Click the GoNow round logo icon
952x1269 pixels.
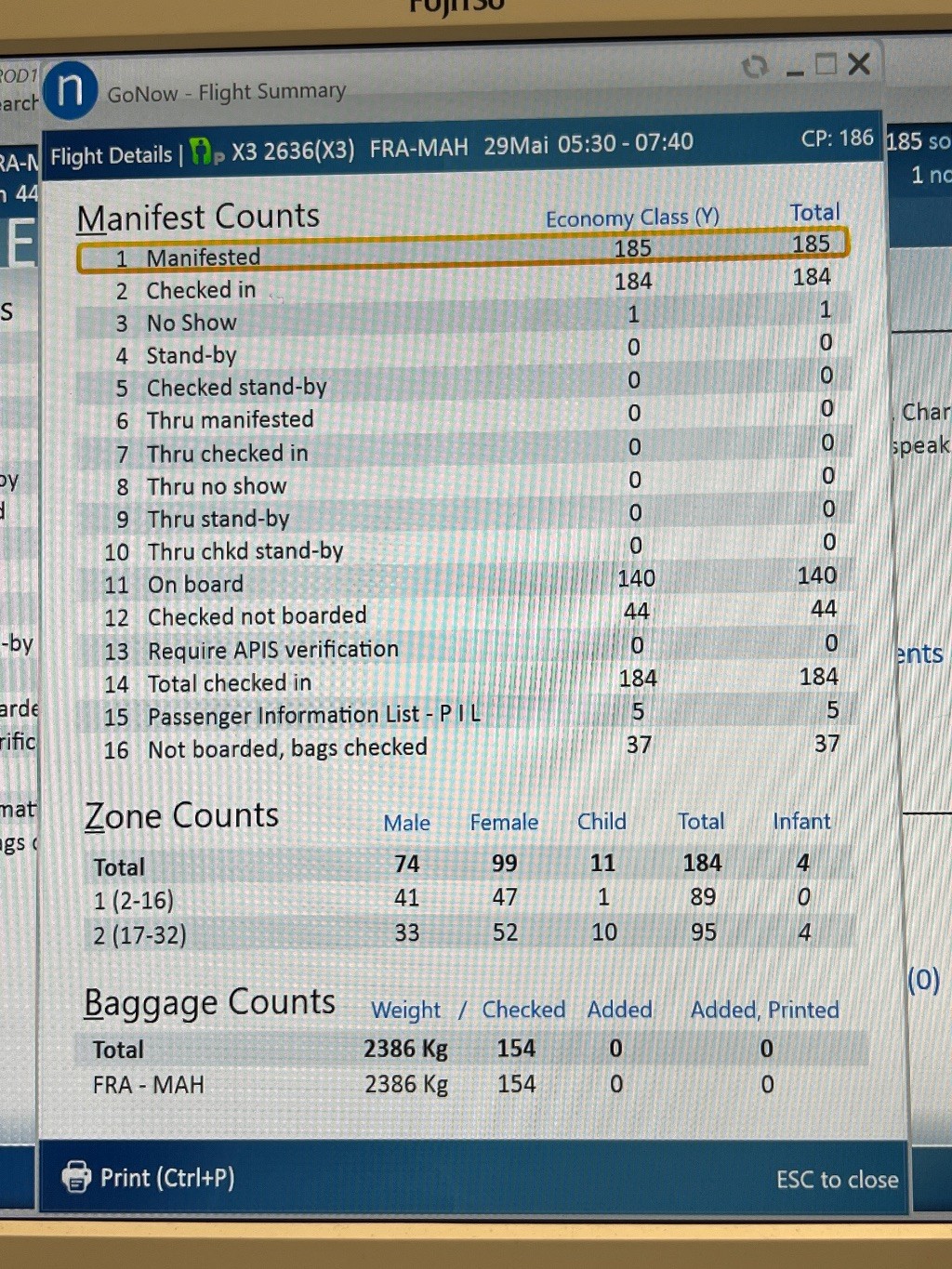[x=70, y=90]
